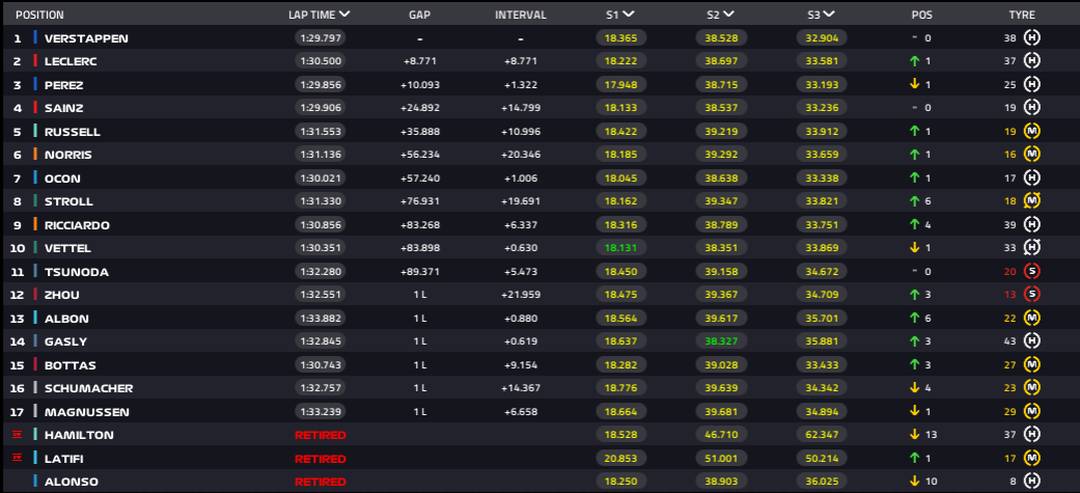Select Verstappen's lap time 1:29.797
The height and width of the screenshot is (493, 1080).
pyautogui.click(x=320, y=39)
